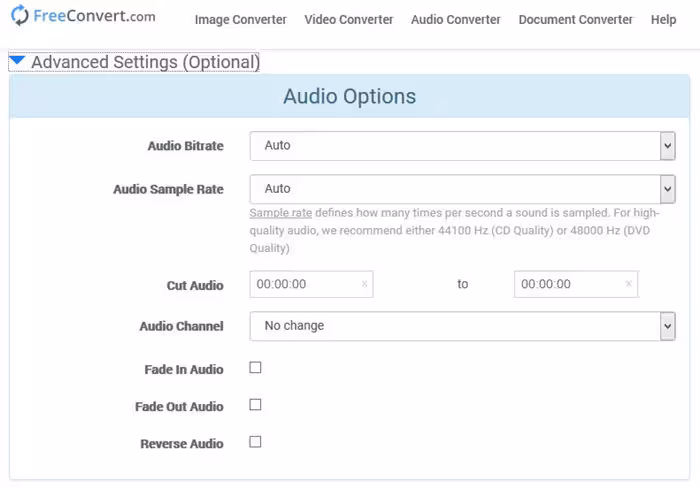Follow the Sample rate hyperlink
Viewport: 700px width, 488px height.
(280, 213)
